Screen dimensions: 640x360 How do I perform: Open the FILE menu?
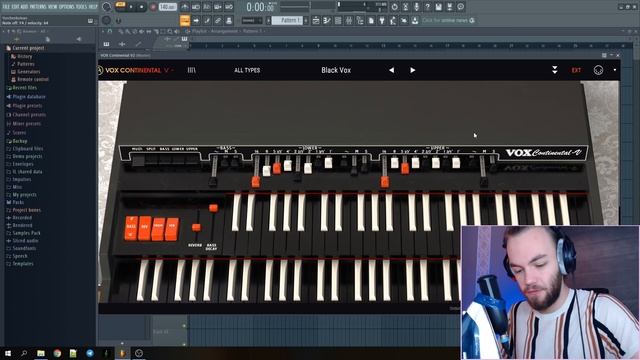coord(6,7)
